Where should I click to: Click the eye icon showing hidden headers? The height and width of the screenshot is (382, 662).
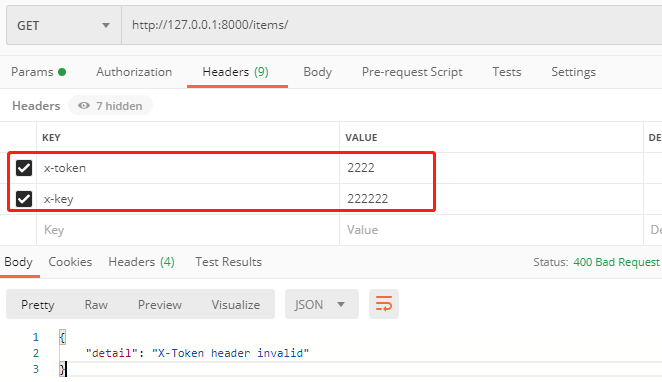[x=84, y=106]
